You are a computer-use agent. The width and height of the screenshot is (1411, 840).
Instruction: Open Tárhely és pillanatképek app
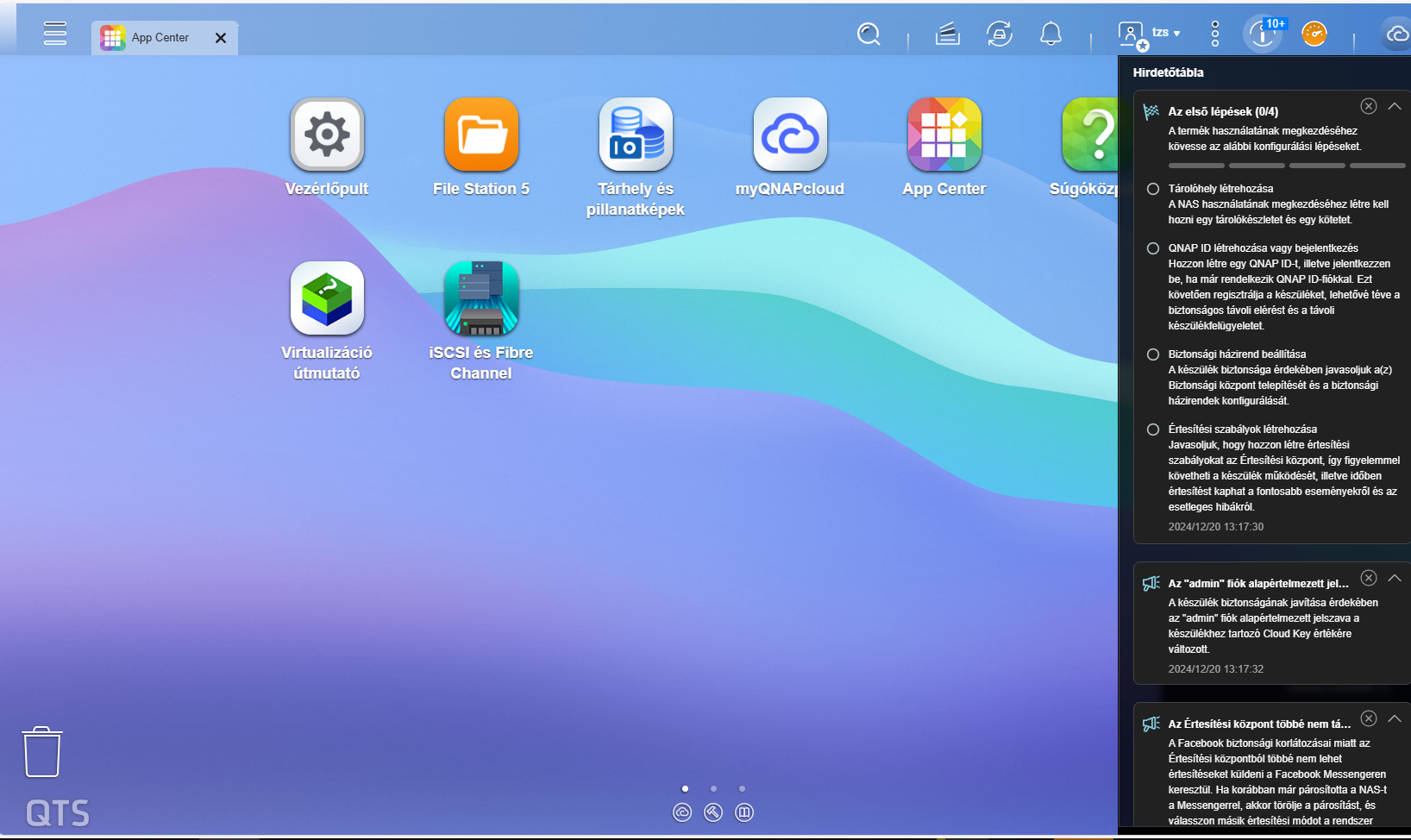click(x=636, y=135)
